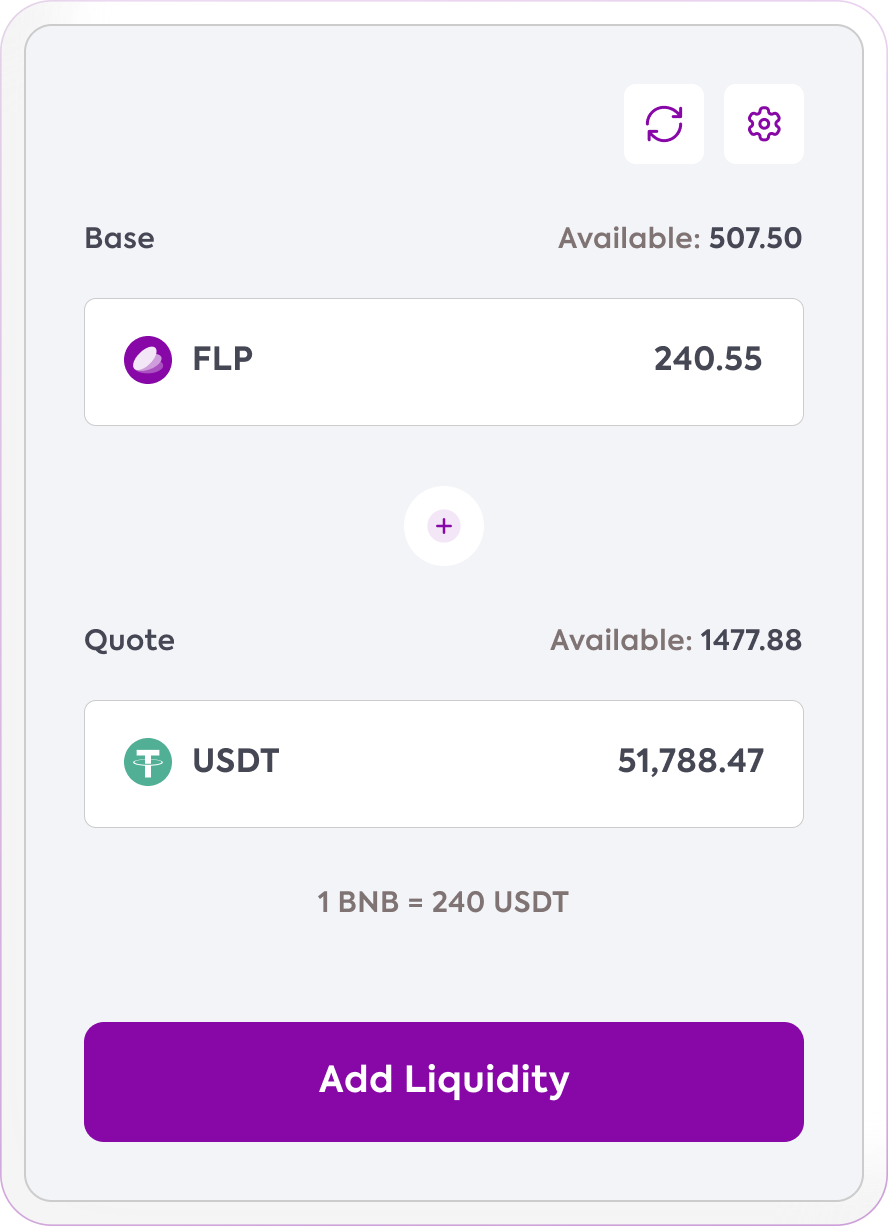Click the plus icon between token fields

444,526
